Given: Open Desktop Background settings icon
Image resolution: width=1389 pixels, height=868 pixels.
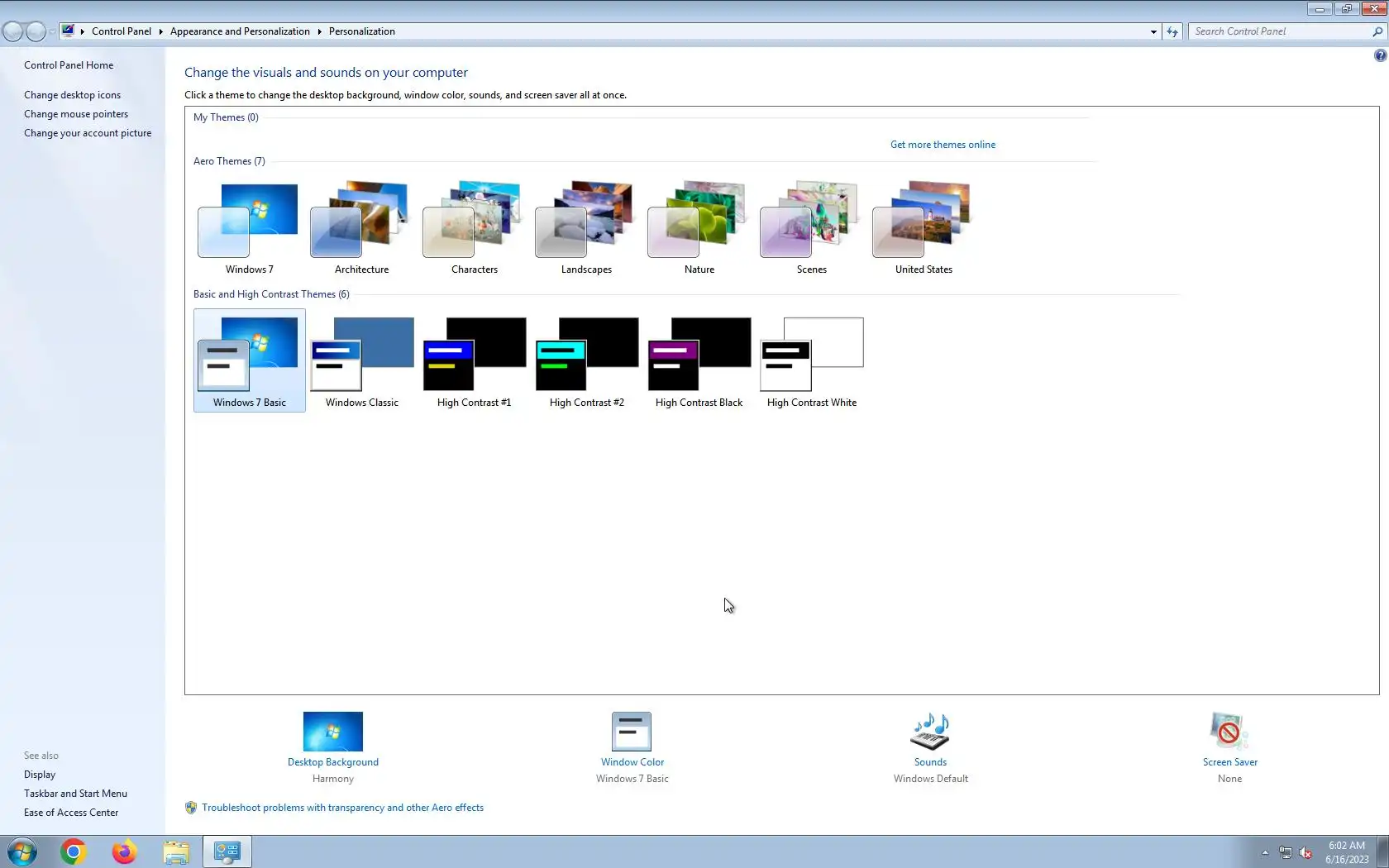Looking at the screenshot, I should pyautogui.click(x=332, y=732).
